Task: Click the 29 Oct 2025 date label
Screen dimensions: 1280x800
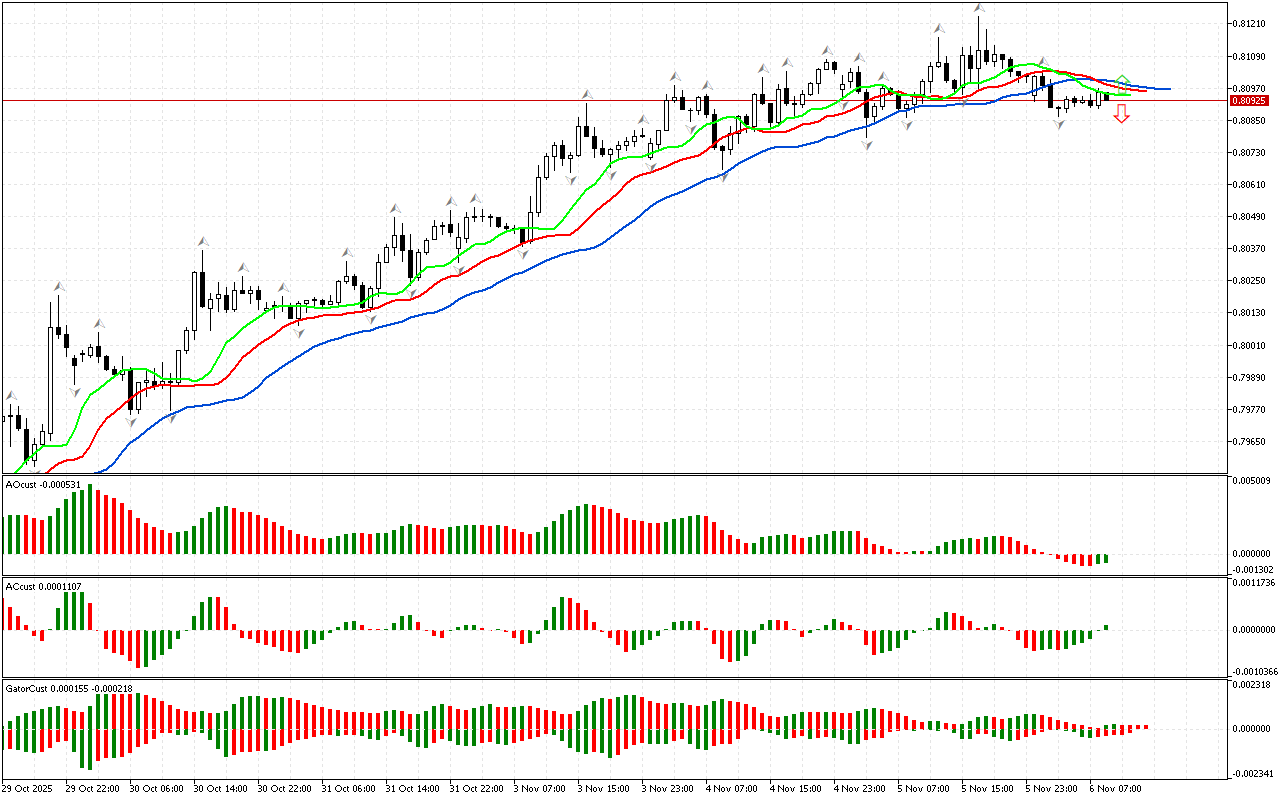Action: 28,788
